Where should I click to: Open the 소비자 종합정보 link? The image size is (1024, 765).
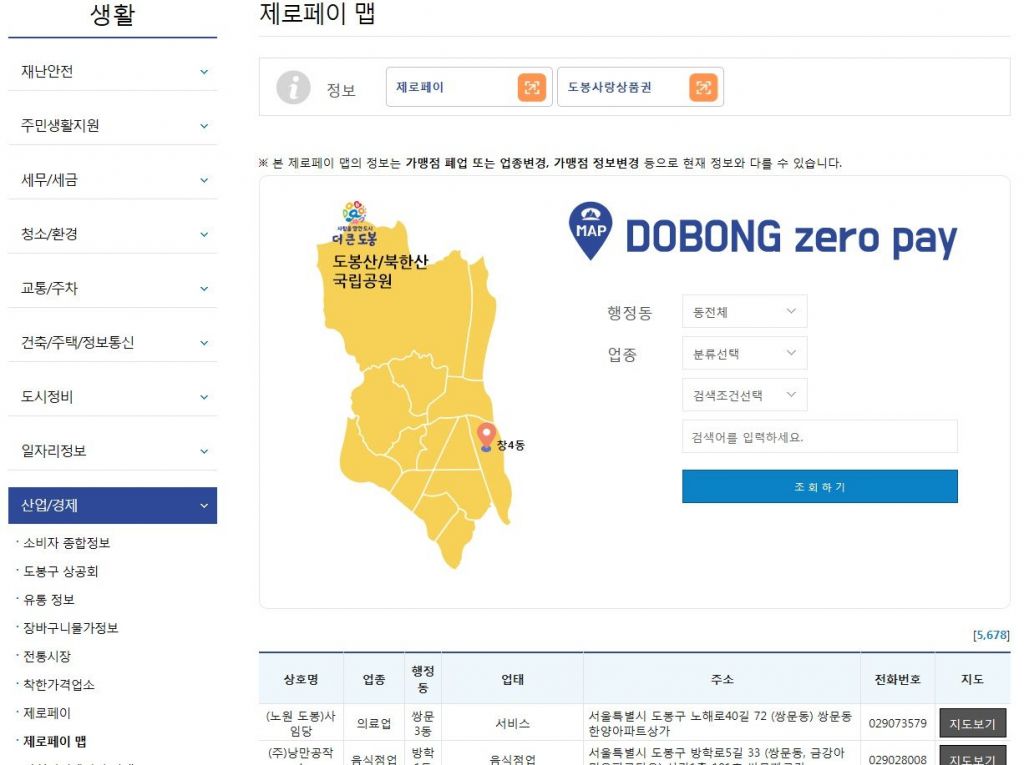pos(66,543)
